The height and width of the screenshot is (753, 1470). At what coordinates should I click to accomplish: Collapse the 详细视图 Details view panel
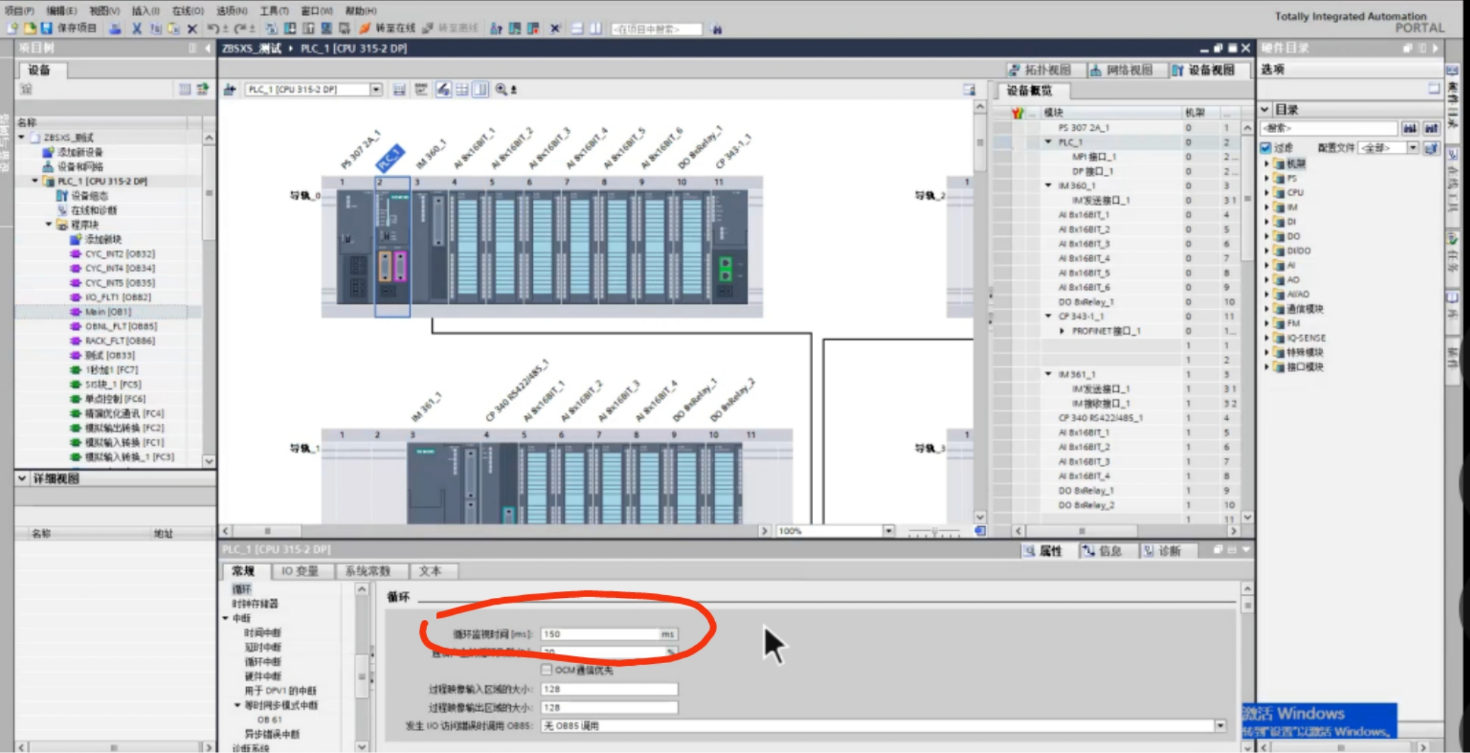[x=22, y=479]
